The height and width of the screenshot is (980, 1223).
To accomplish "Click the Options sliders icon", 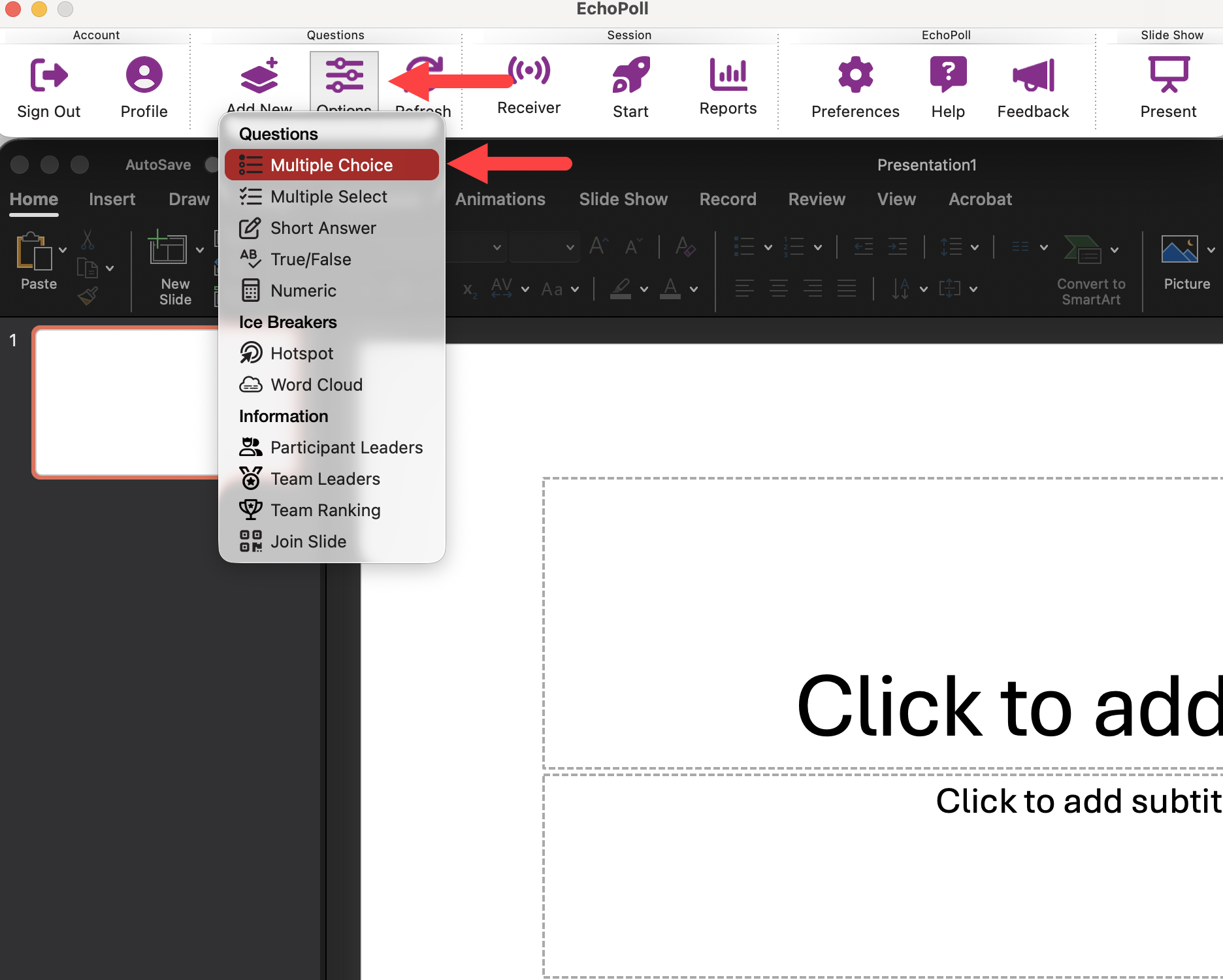I will tap(344, 75).
